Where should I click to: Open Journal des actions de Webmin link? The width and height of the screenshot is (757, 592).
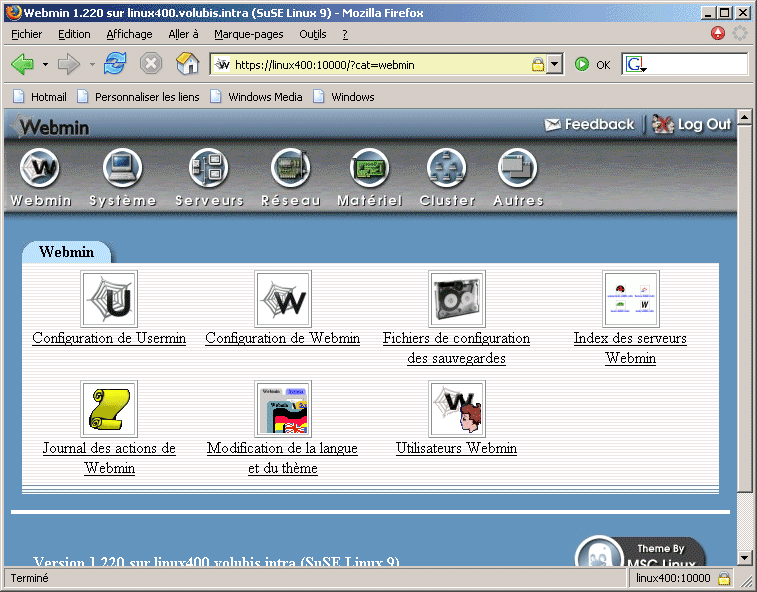[109, 458]
